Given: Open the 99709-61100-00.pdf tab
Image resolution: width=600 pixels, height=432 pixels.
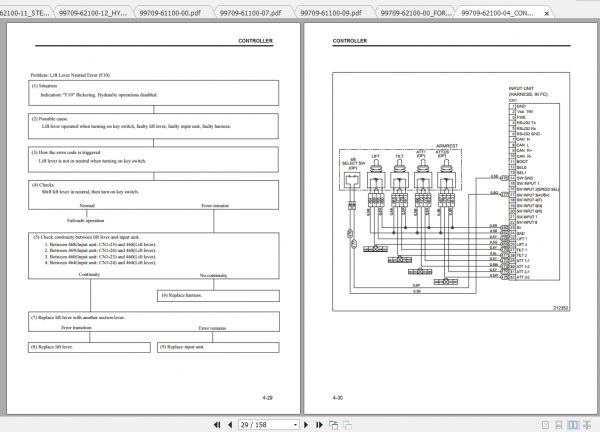Looking at the screenshot, I should pos(170,13).
